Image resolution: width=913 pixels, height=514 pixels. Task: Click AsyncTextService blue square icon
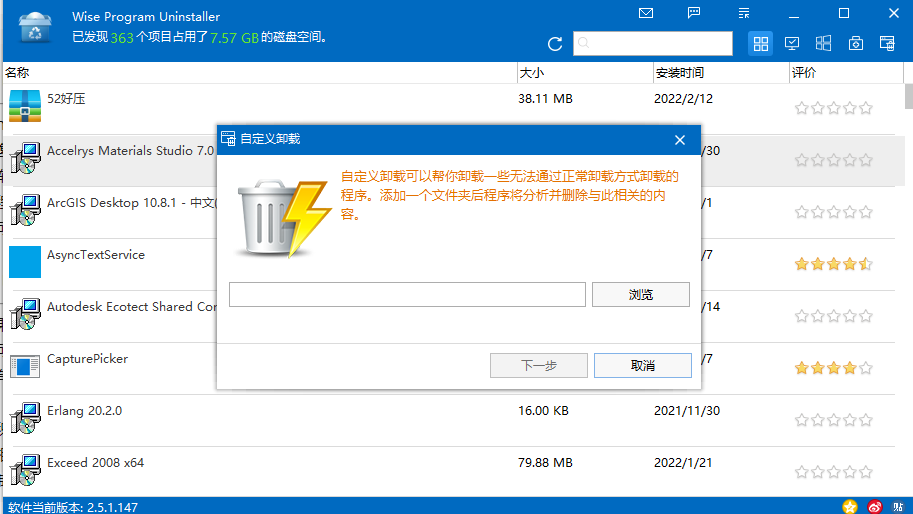(25, 262)
